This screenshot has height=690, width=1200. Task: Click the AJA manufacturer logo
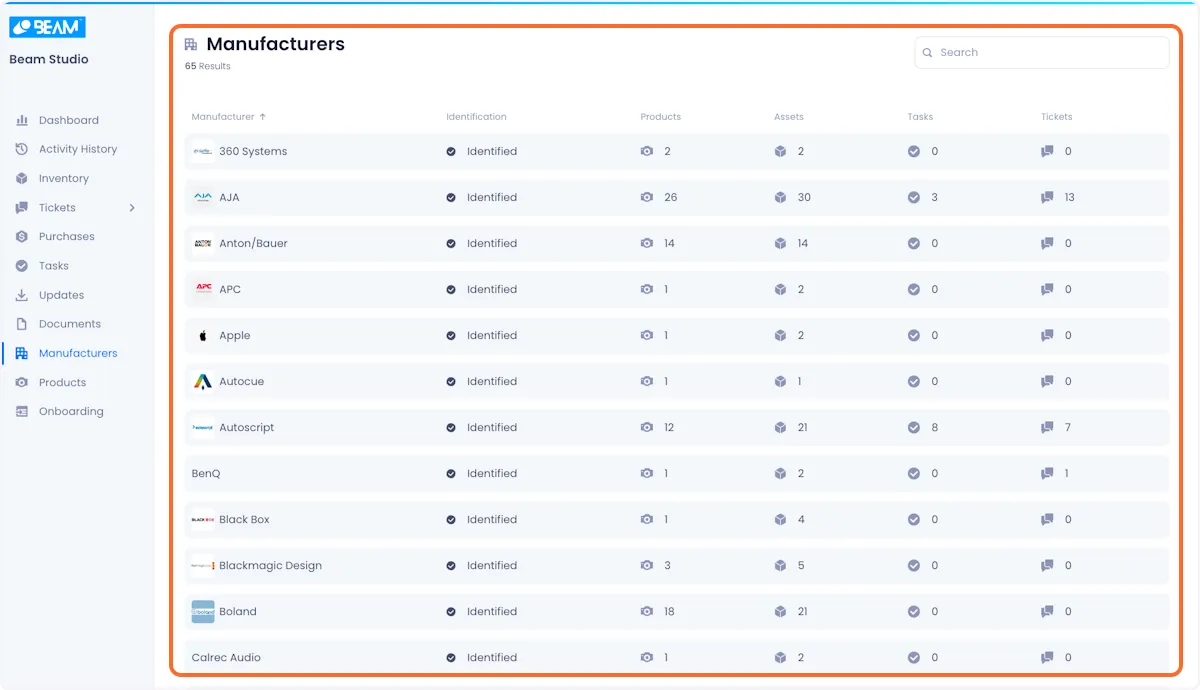203,197
